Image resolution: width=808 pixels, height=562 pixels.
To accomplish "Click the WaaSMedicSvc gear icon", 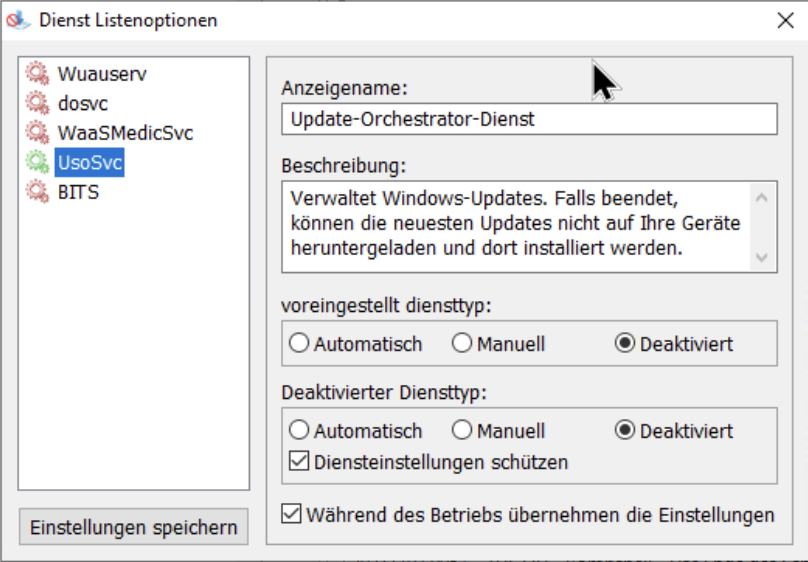I will [36, 132].
